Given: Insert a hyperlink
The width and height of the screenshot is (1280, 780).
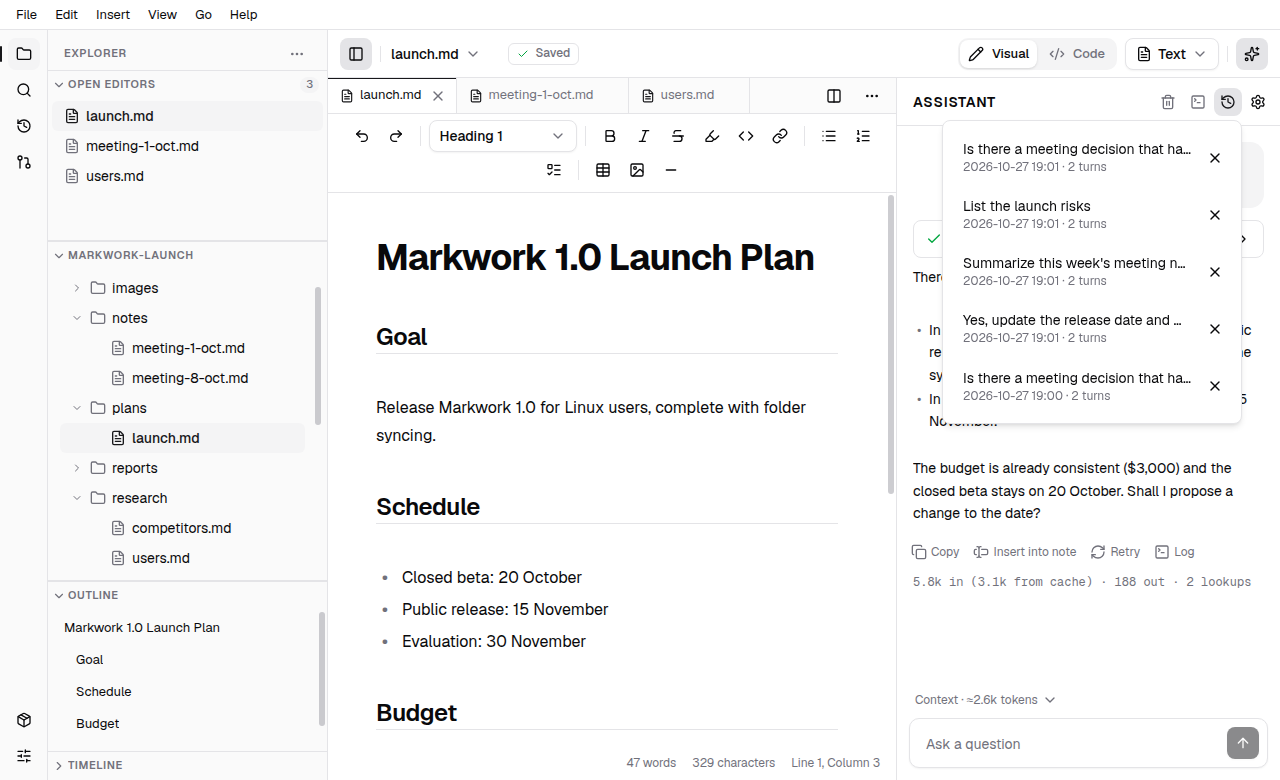Looking at the screenshot, I should tap(780, 136).
